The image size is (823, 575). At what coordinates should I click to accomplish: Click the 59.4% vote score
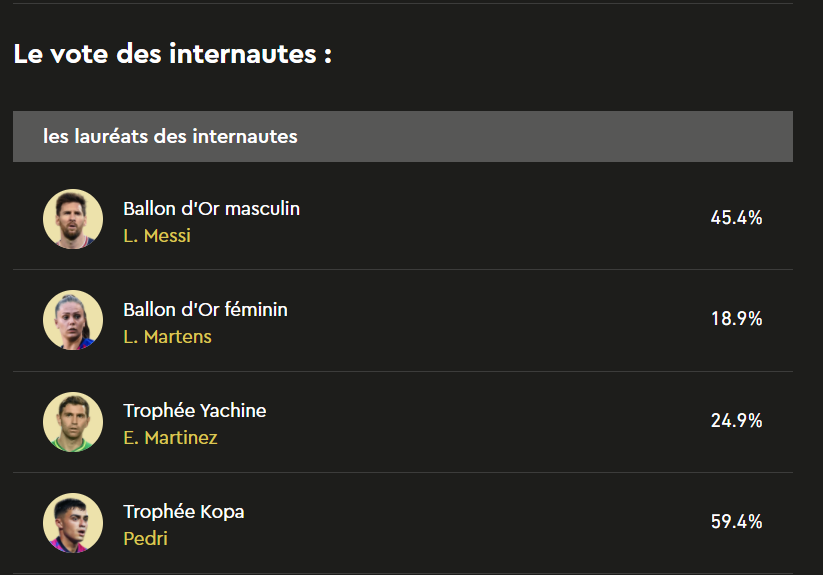pyautogui.click(x=736, y=521)
